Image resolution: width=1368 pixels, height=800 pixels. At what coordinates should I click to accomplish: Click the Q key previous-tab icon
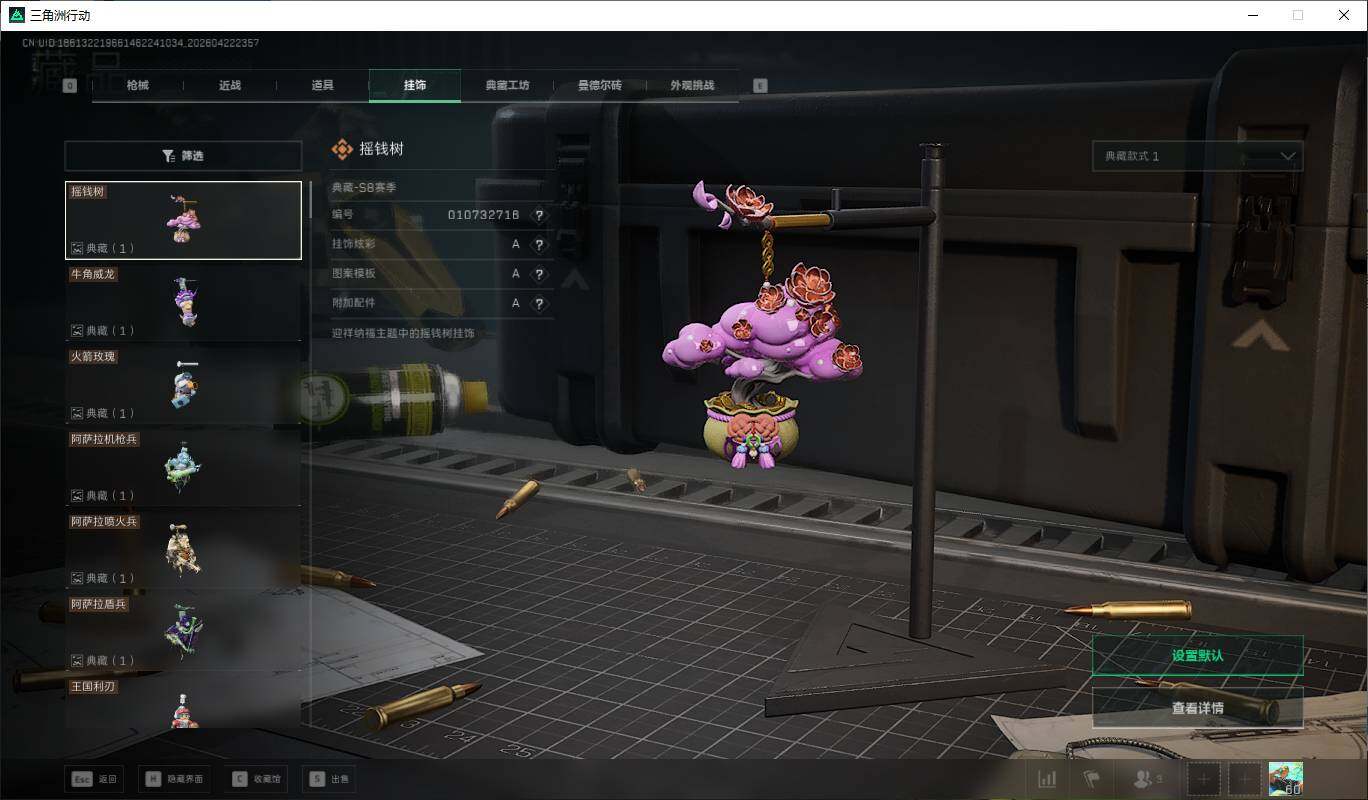(x=70, y=86)
